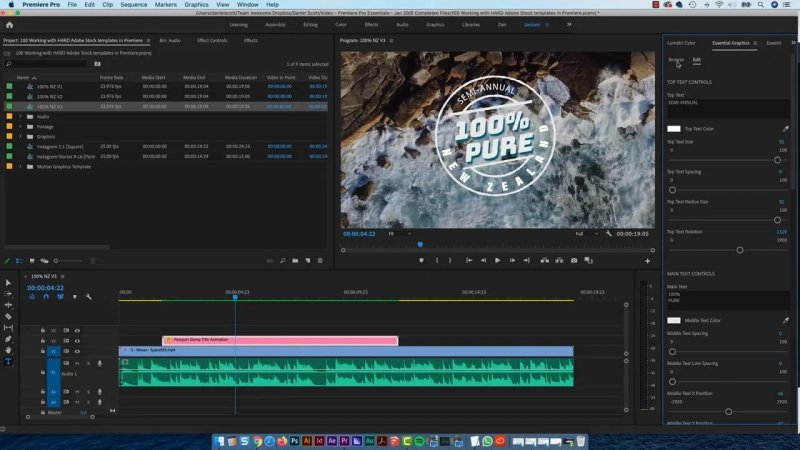Click Step Forward one frame
This screenshot has width=800, height=450.
(512, 260)
